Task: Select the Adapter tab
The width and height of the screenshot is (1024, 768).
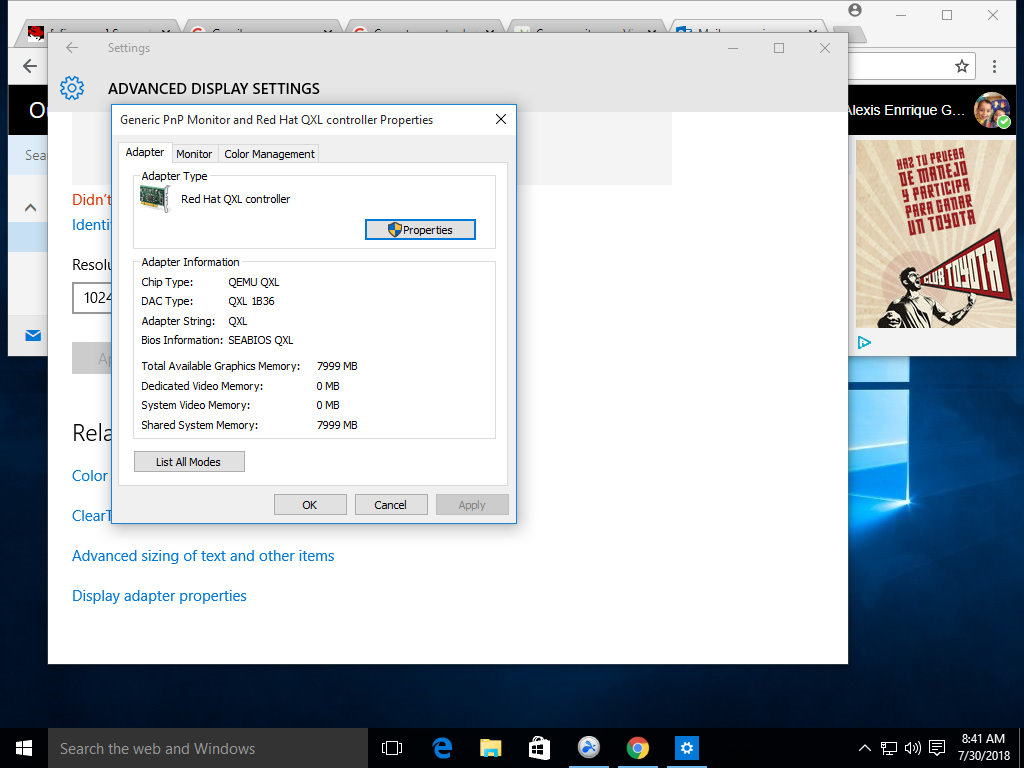Action: coord(145,152)
